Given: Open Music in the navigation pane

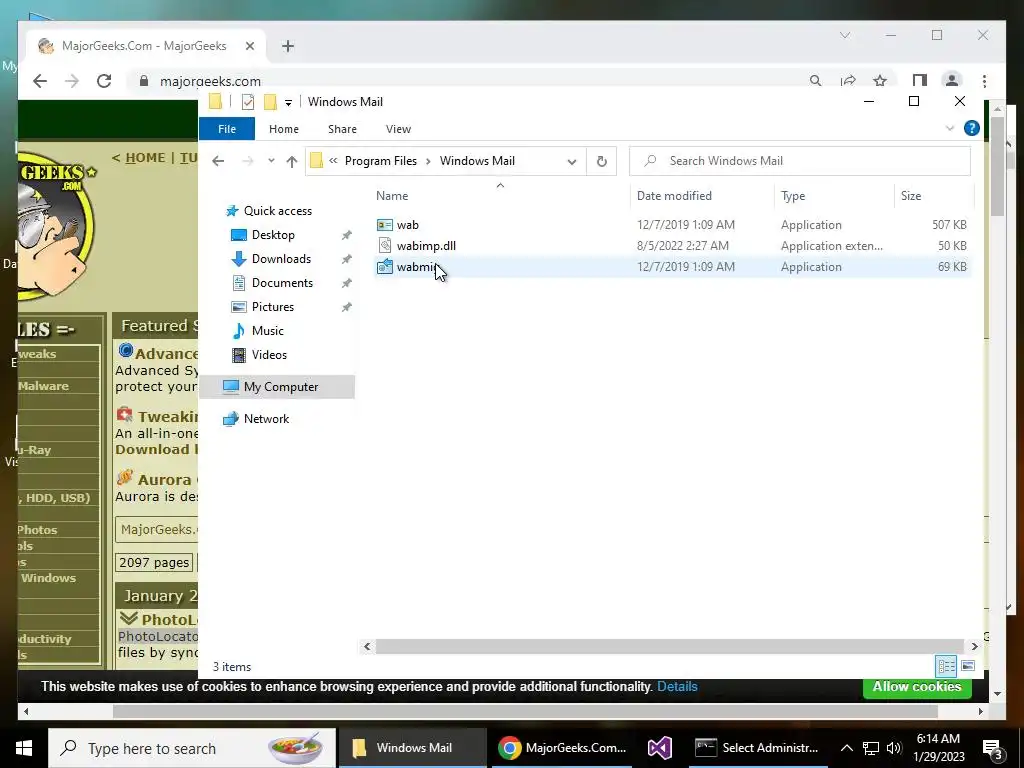Looking at the screenshot, I should pos(268,331).
